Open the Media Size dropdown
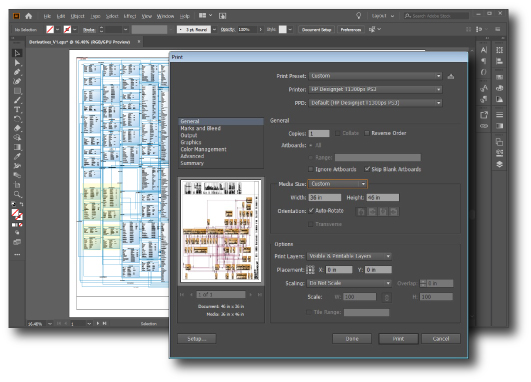The width and height of the screenshot is (531, 382). [337, 184]
